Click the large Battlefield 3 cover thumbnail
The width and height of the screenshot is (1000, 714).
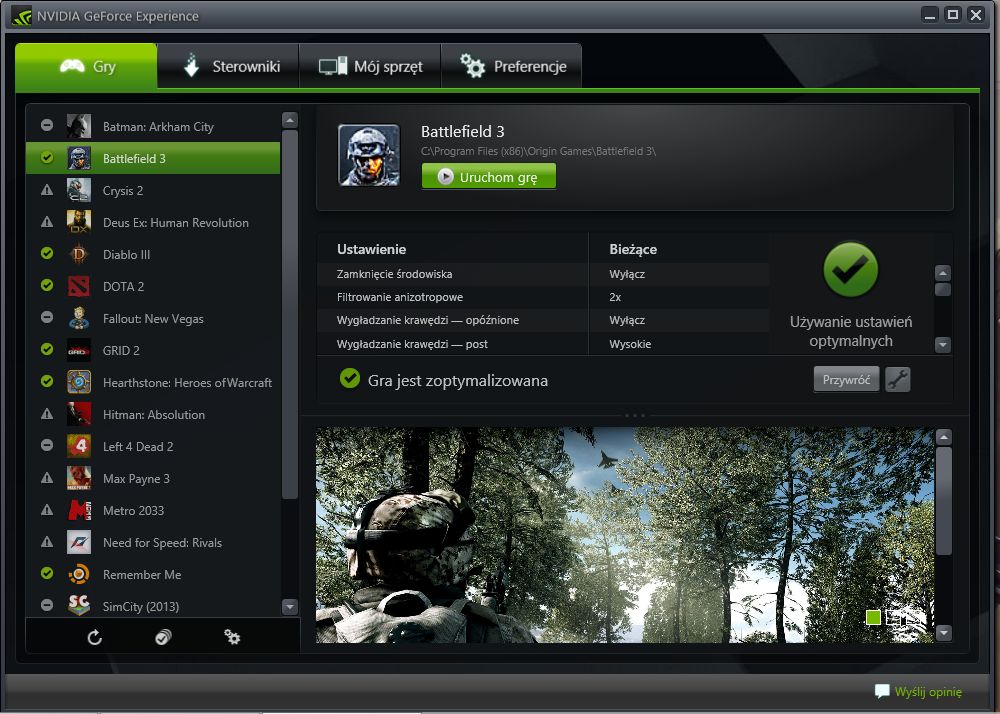369,155
